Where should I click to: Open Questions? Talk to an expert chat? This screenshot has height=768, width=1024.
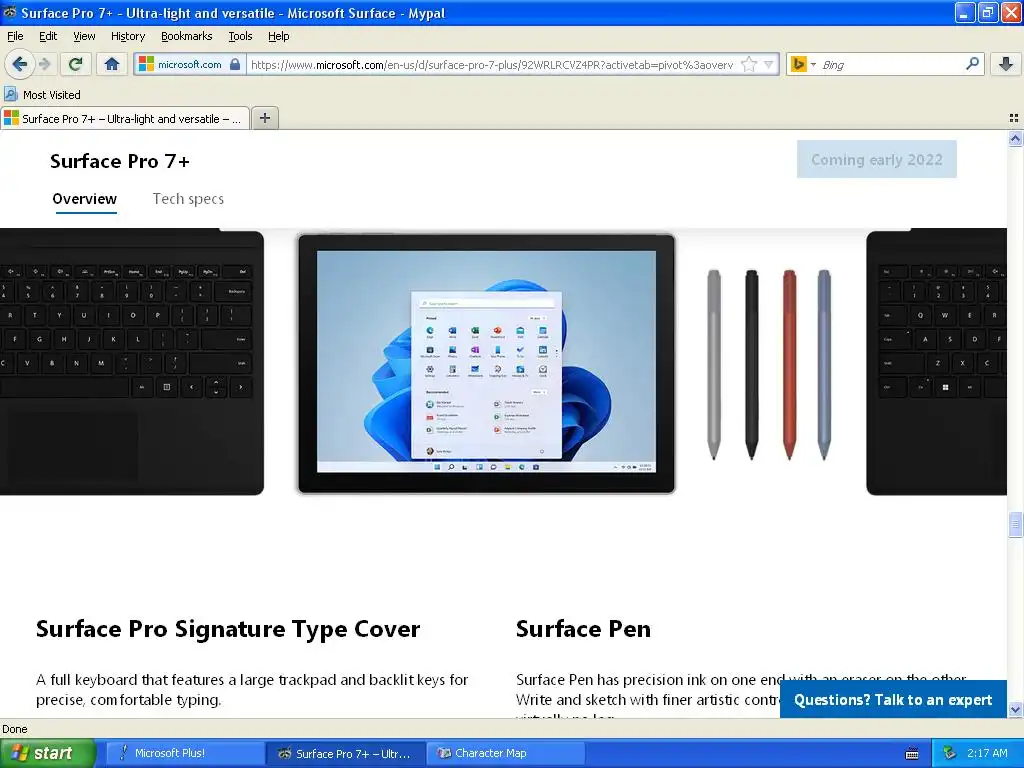[x=893, y=699]
